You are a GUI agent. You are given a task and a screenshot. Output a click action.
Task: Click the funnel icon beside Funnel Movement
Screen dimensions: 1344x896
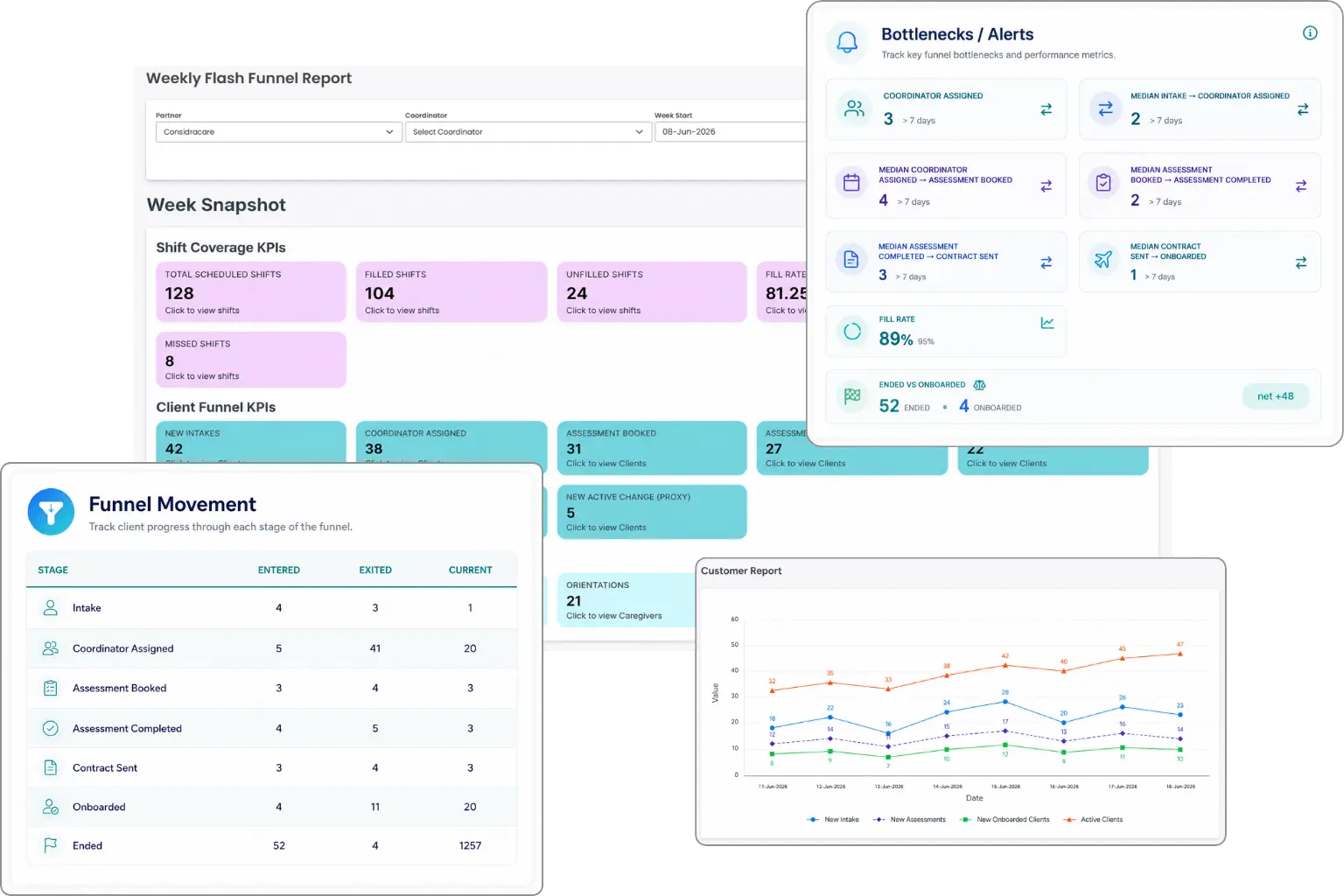coord(51,512)
